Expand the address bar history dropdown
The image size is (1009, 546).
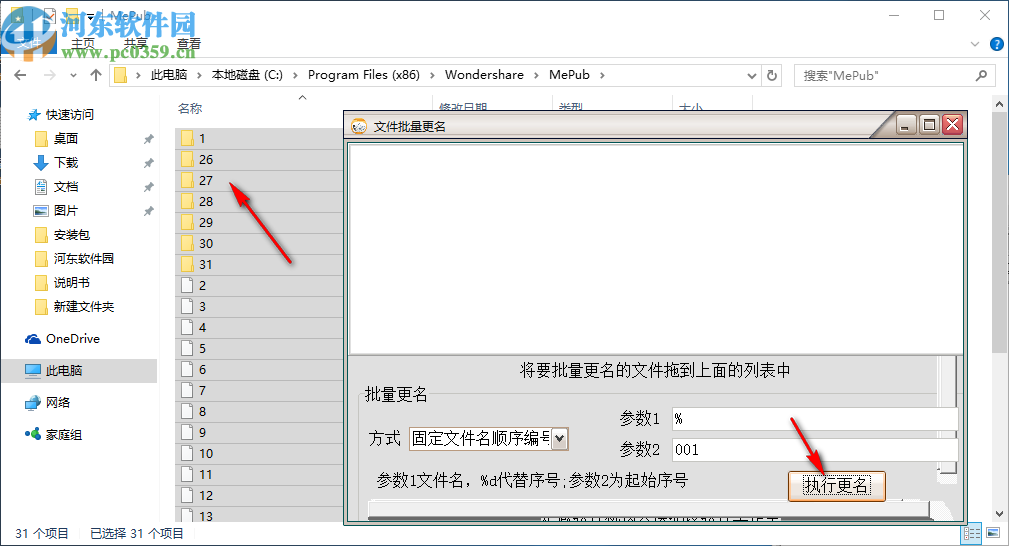click(752, 75)
